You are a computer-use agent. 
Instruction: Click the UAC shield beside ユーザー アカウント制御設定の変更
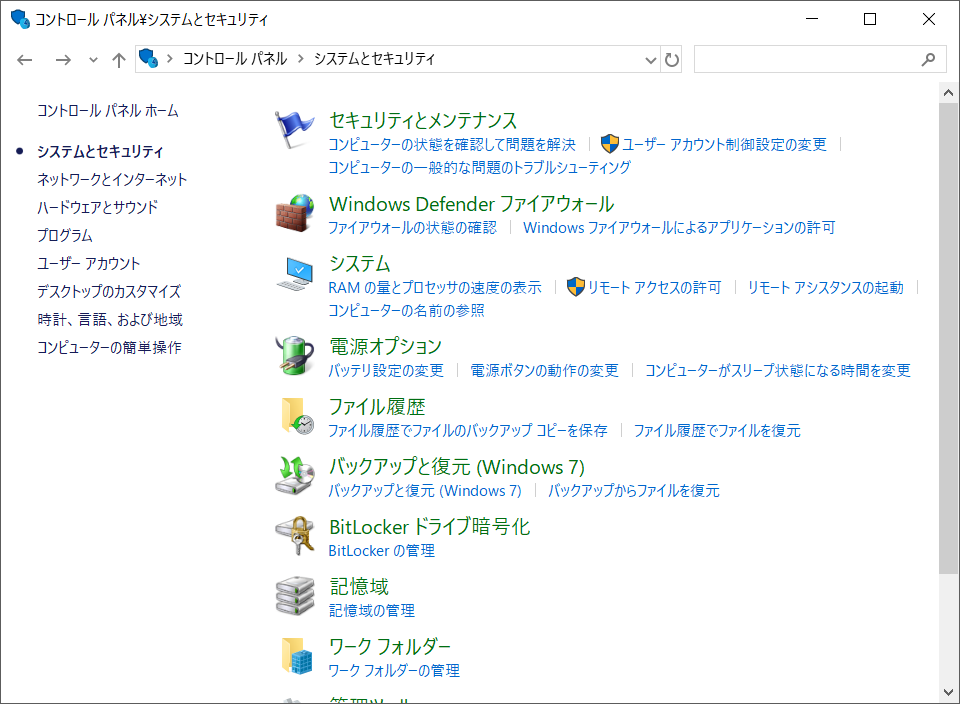point(609,144)
